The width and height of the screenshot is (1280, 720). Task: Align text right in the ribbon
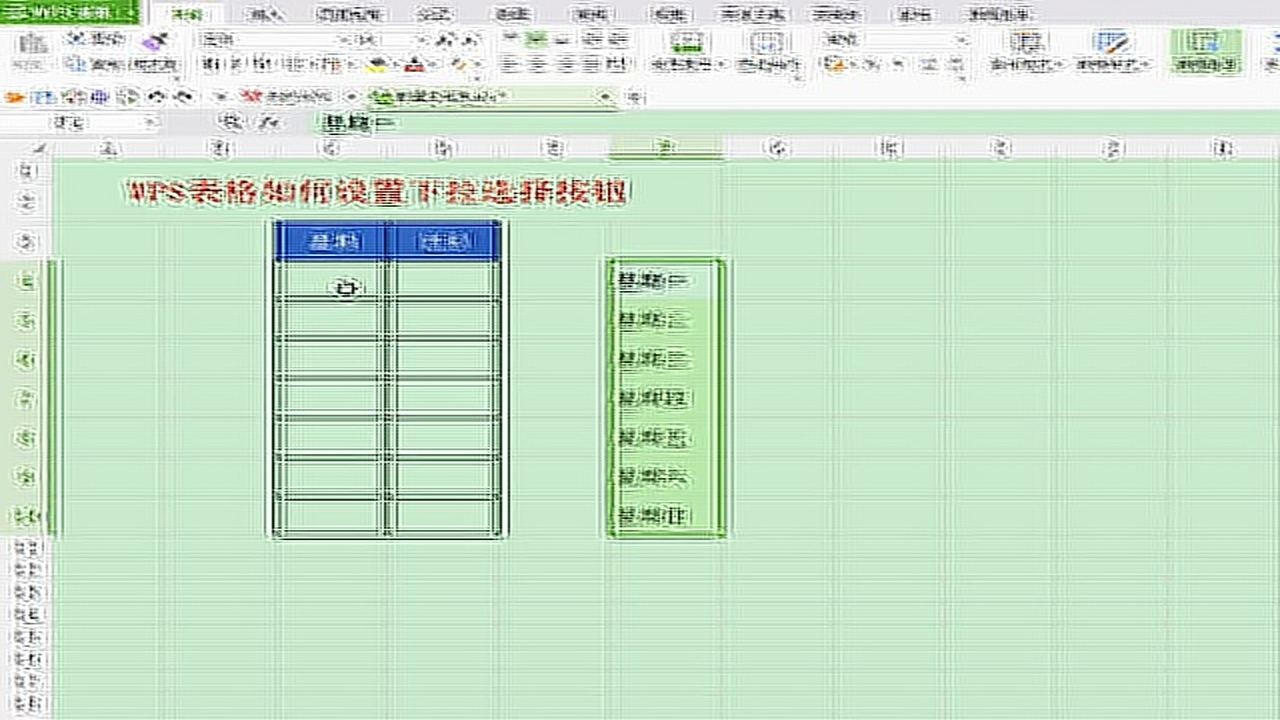[565, 64]
